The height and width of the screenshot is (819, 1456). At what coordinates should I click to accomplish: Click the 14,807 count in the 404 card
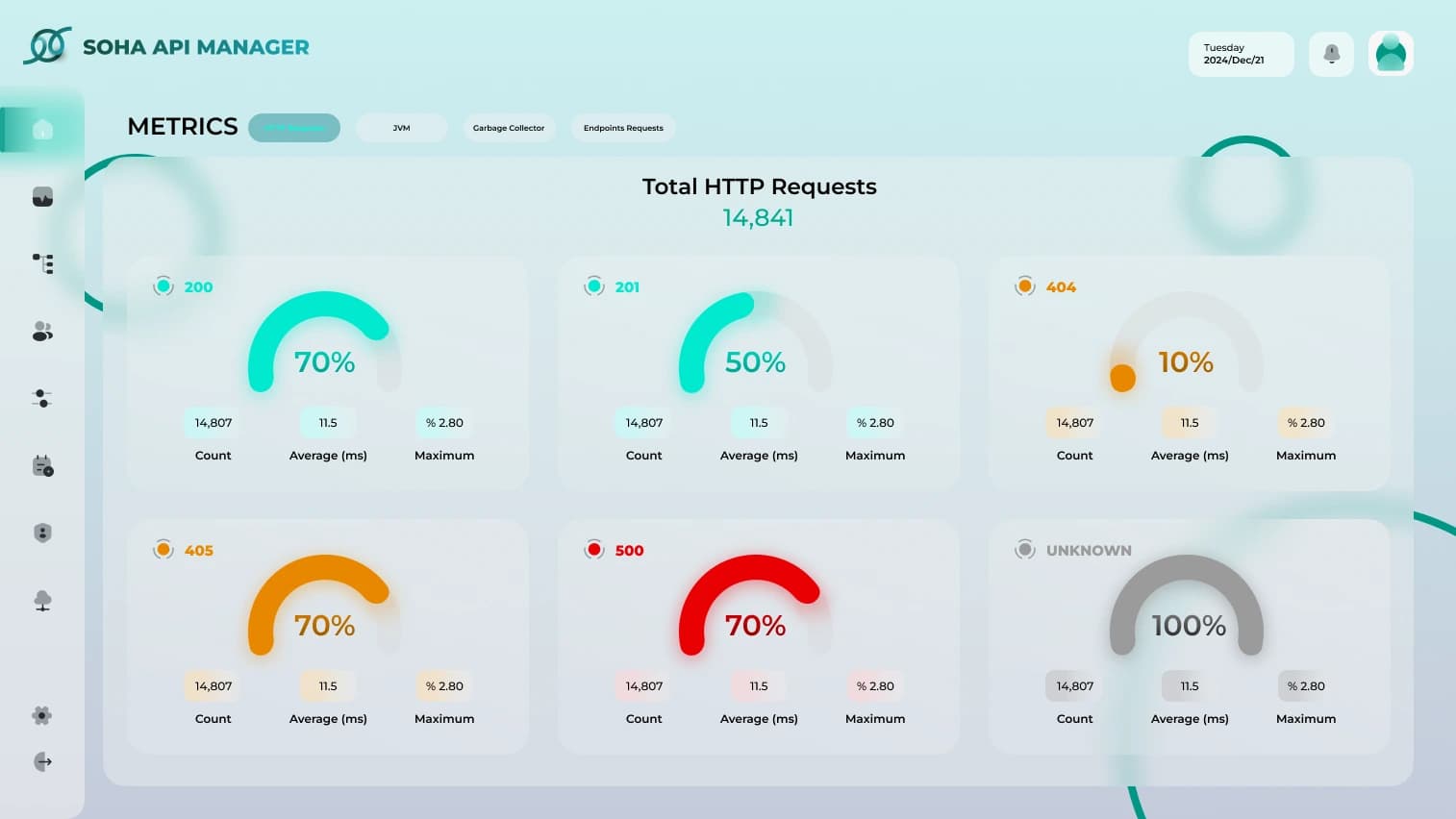click(1075, 423)
